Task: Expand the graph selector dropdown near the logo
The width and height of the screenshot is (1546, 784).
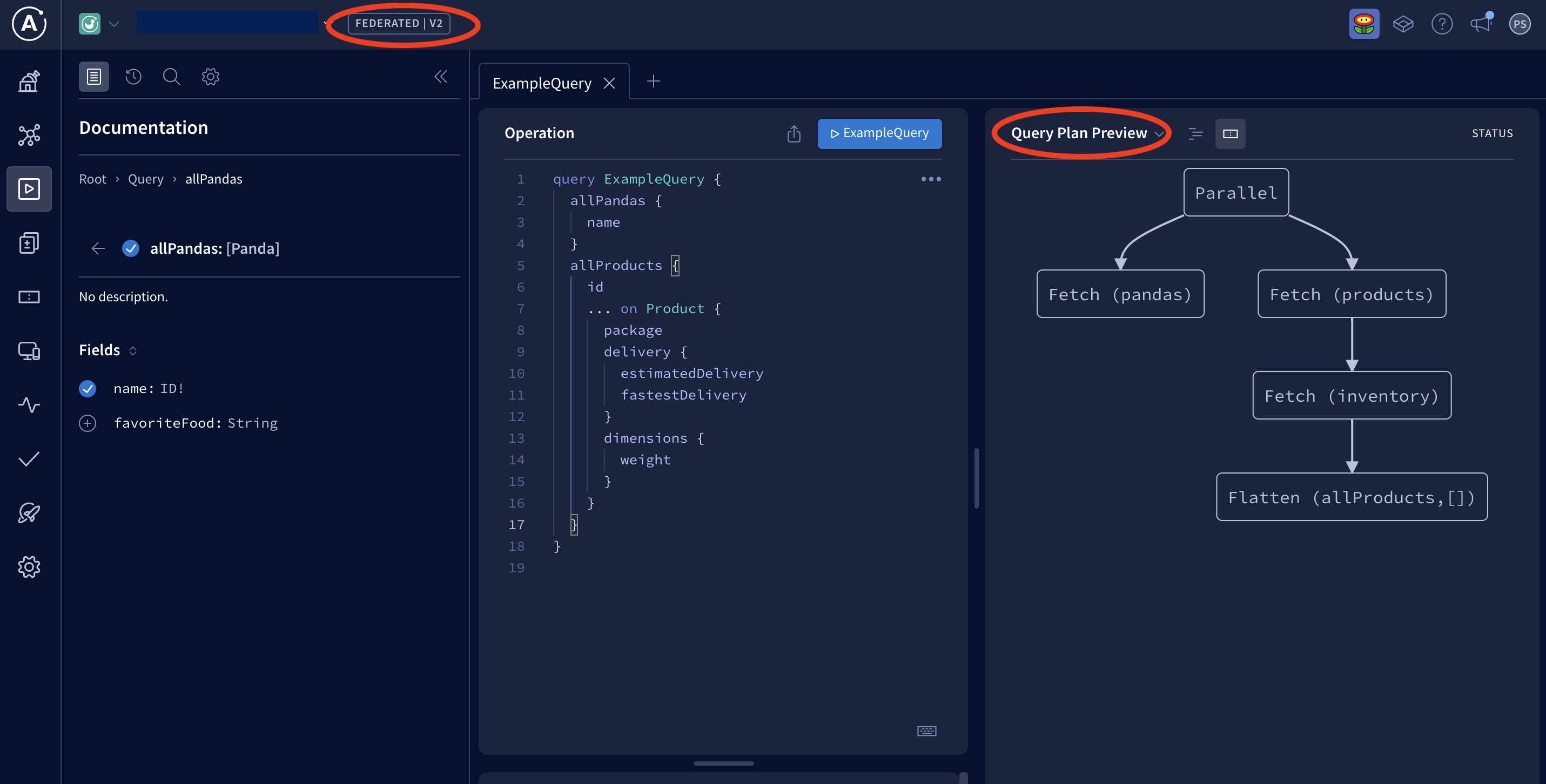Action: tap(115, 23)
